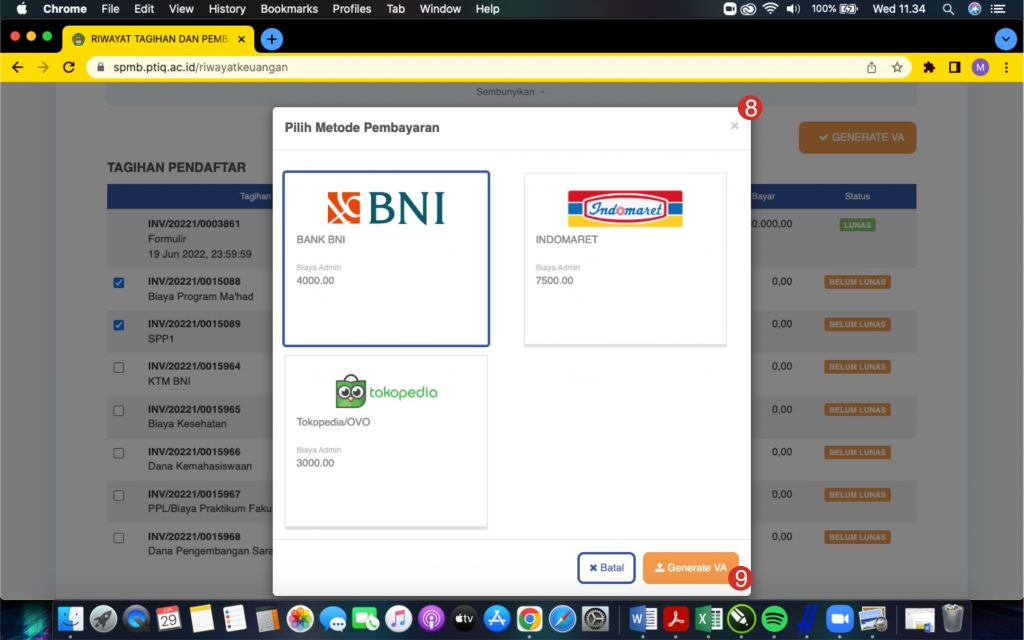Reload the page with the refresh icon
Screen dimensions: 1024x640
(69, 67)
